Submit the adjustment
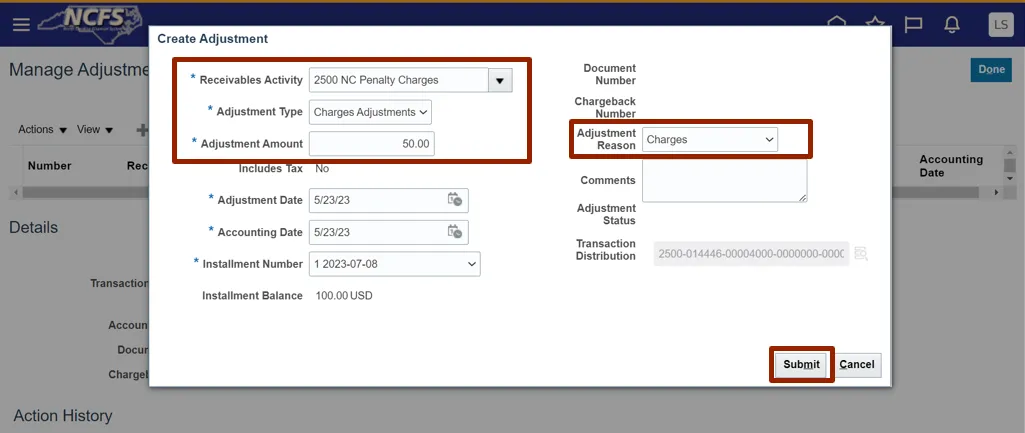Screen dimensions: 1025x433 (801, 364)
